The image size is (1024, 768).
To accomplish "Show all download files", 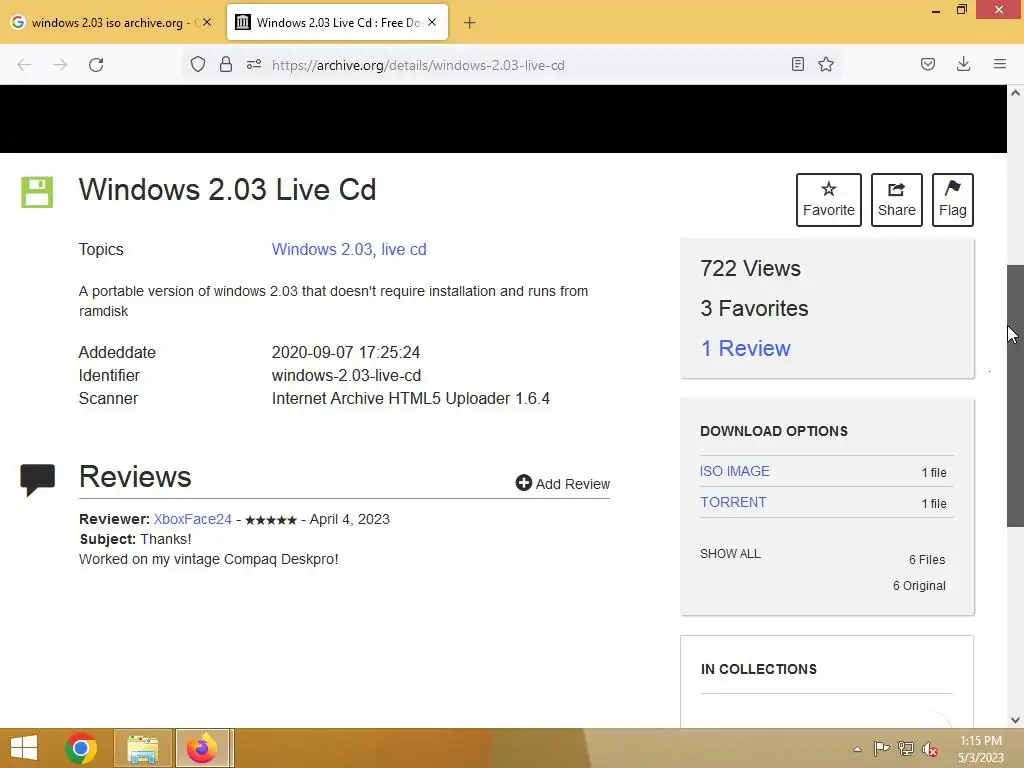I will pyautogui.click(x=730, y=554).
